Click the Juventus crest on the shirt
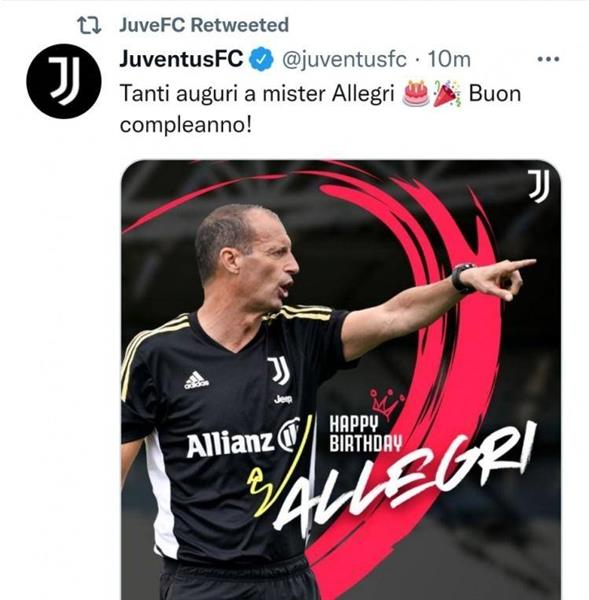Image resolution: width=589 pixels, height=600 pixels. pos(279,370)
